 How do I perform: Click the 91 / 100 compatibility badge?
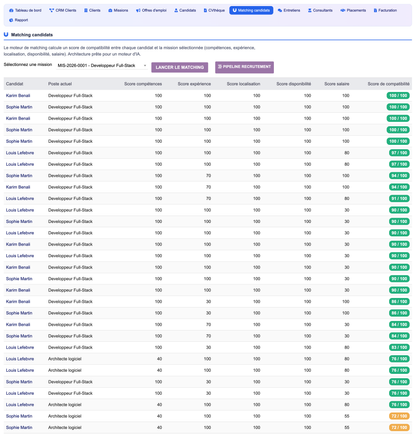[x=399, y=199]
